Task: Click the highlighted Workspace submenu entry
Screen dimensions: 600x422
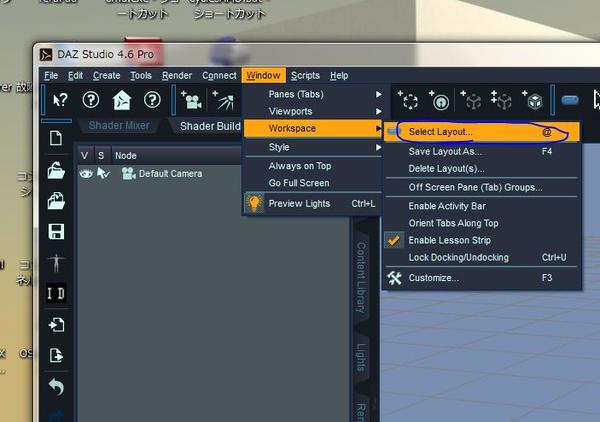Action: [x=313, y=128]
